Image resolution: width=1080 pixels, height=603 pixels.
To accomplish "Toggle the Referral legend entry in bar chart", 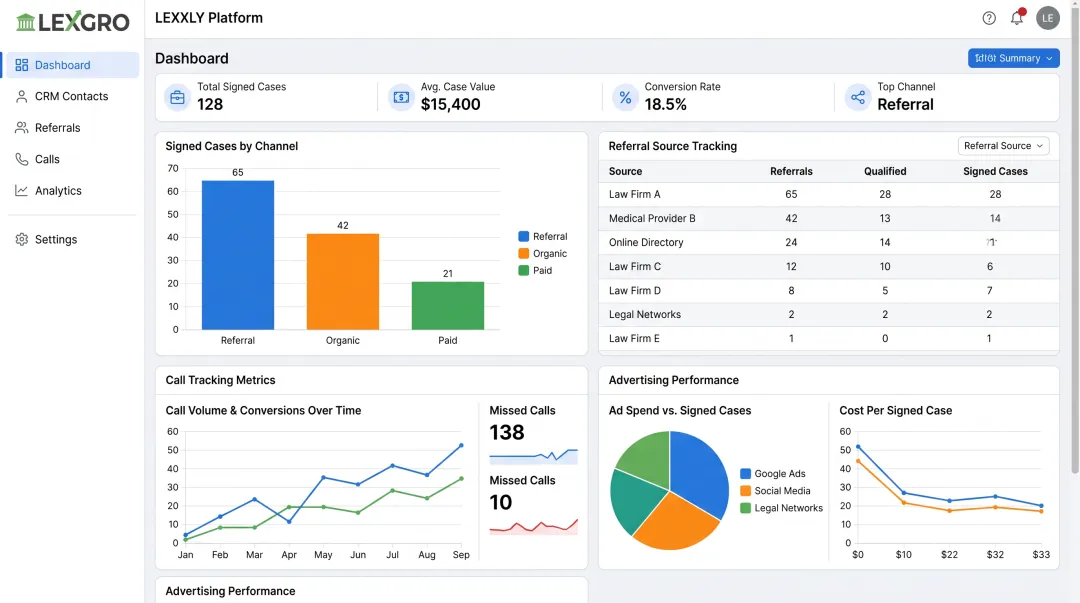I will tap(543, 236).
